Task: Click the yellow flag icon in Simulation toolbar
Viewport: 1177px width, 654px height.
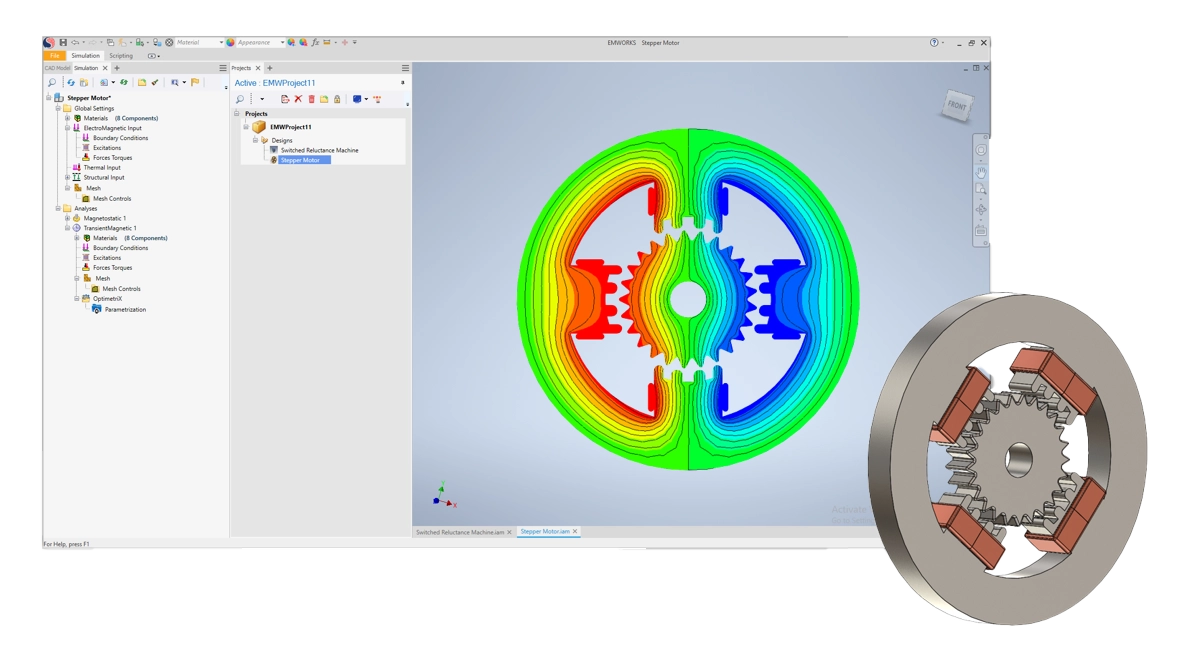Action: tap(195, 82)
